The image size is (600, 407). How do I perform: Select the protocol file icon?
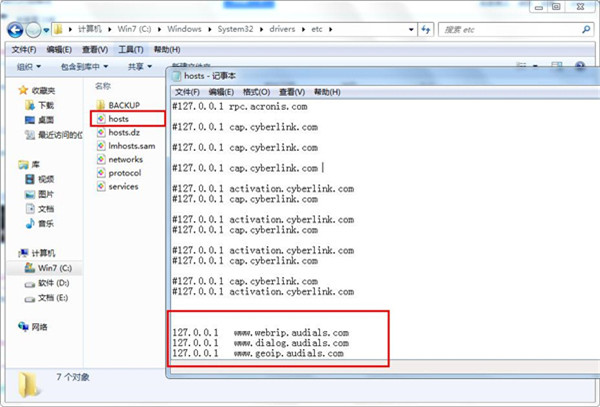click(101, 173)
